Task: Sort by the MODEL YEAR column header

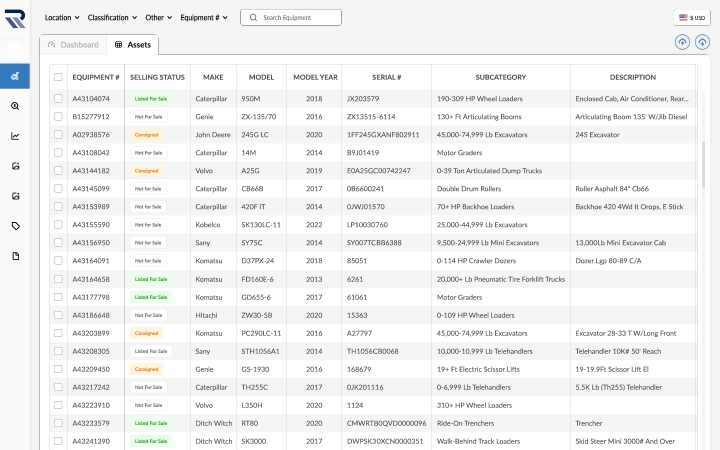Action: tap(315, 77)
